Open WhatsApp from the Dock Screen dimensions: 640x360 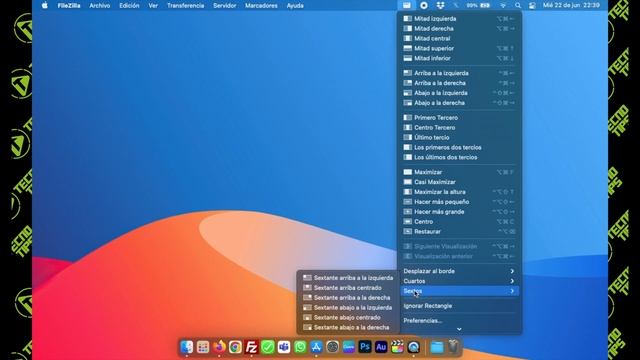point(300,347)
